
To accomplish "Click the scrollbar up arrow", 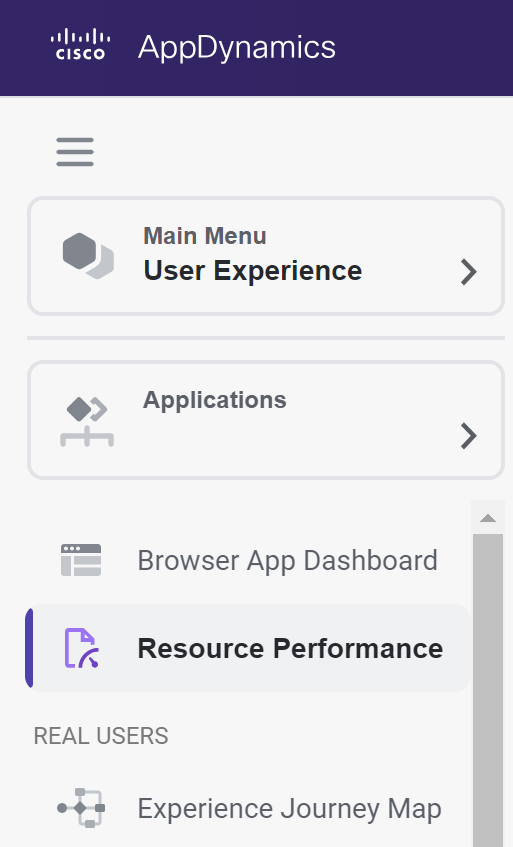I will 488,518.
